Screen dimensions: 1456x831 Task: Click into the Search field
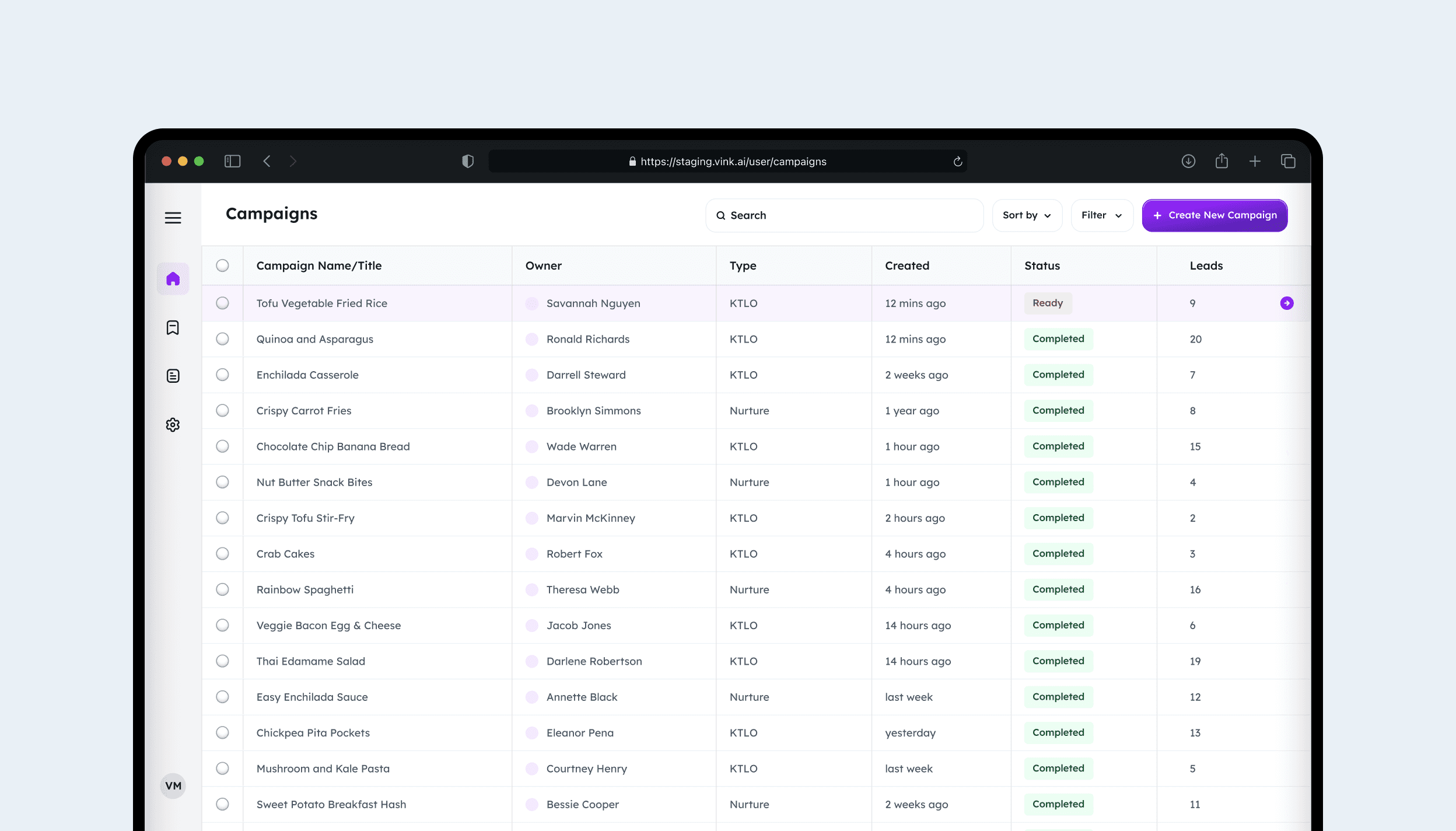pos(844,215)
